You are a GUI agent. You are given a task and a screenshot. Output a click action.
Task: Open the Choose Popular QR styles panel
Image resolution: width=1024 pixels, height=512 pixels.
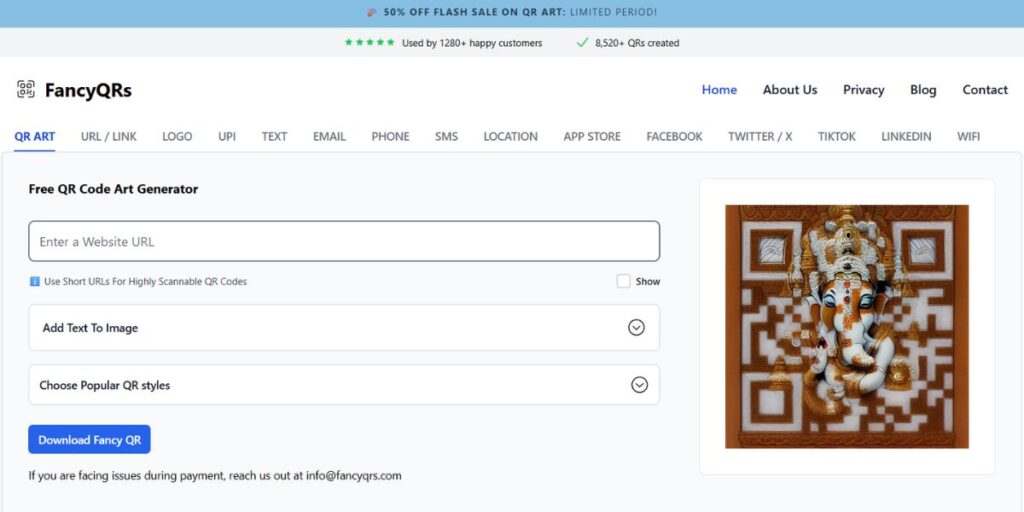click(x=344, y=385)
